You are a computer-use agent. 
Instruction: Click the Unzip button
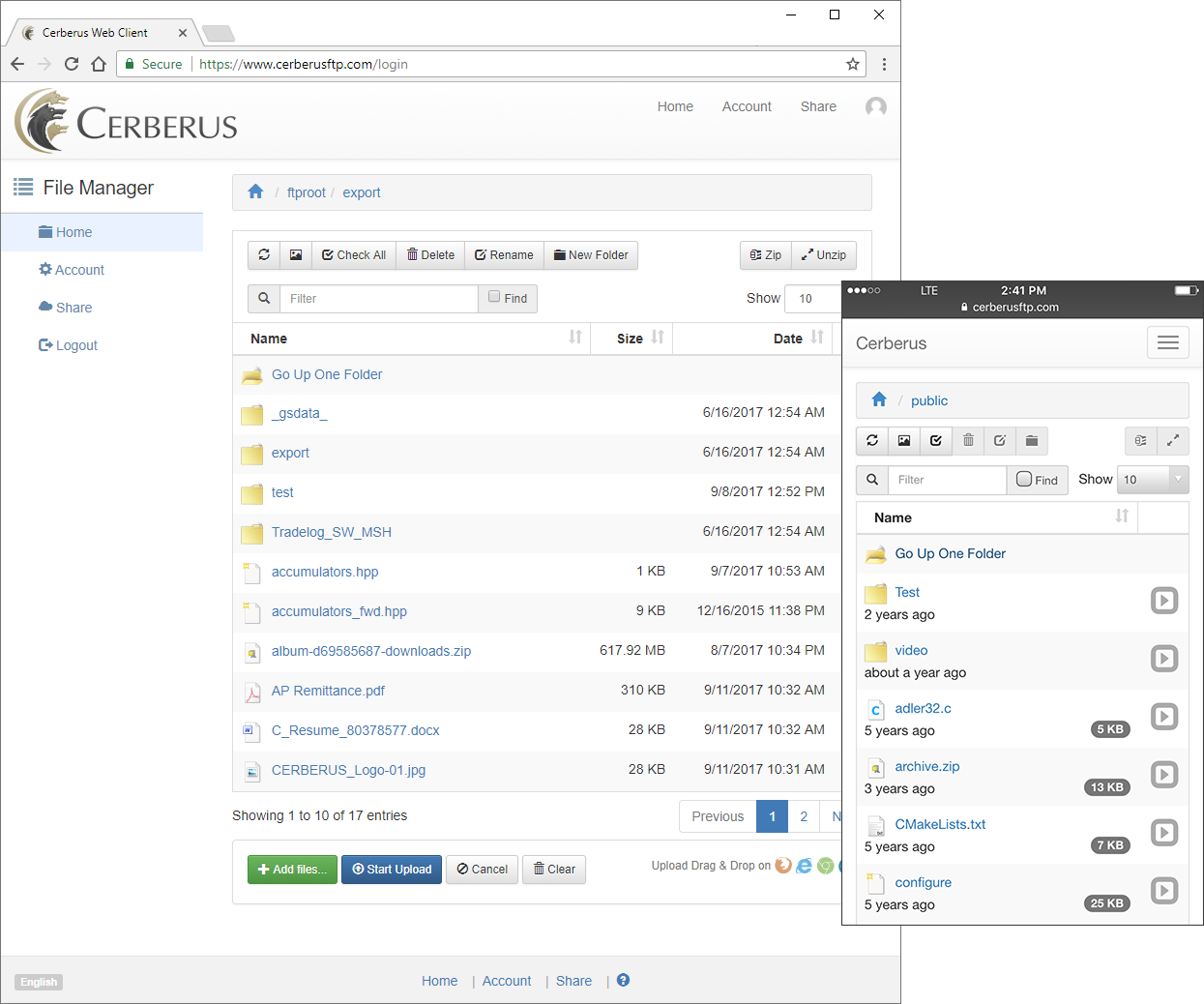coord(824,255)
